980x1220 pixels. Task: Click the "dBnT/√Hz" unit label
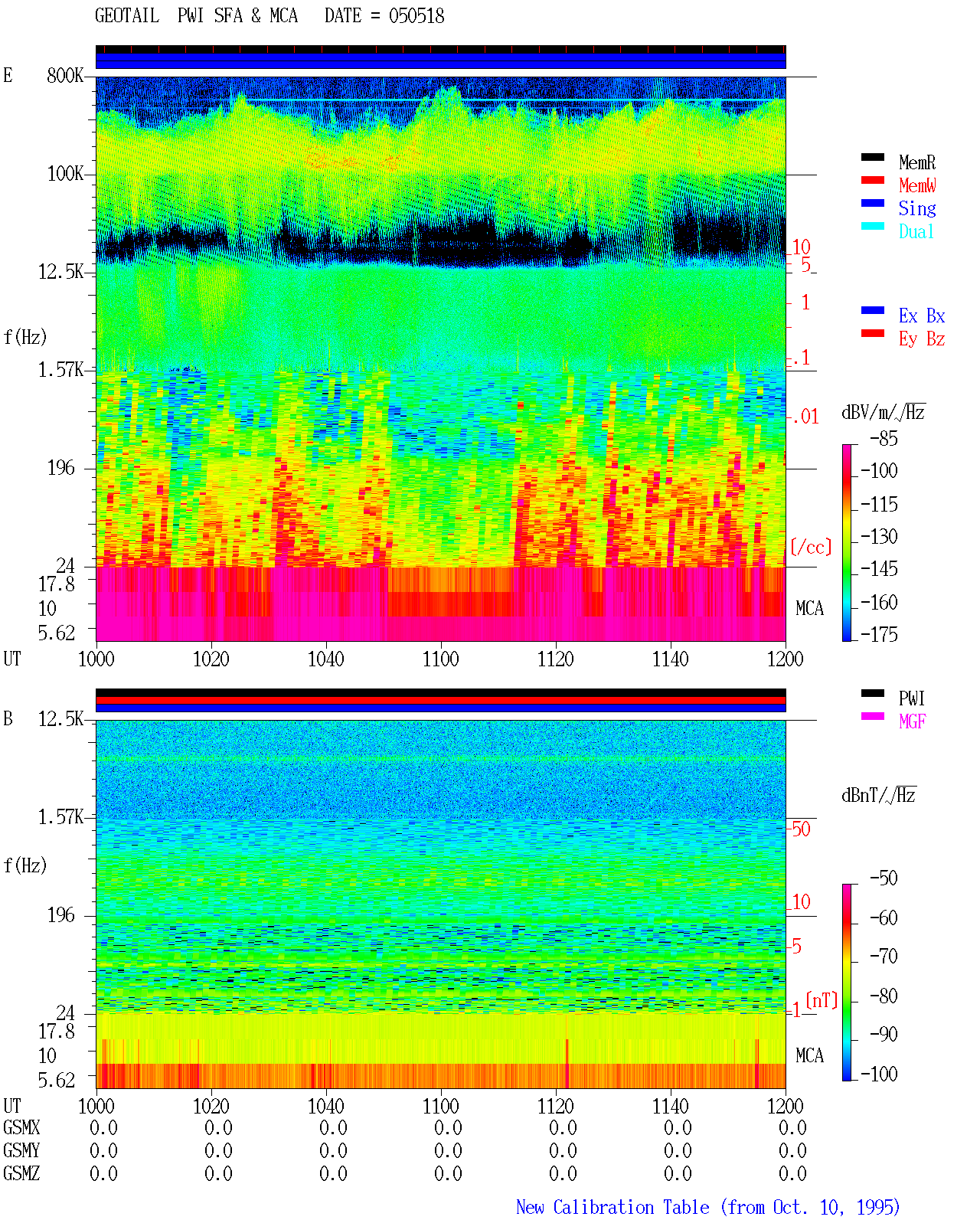tap(879, 795)
